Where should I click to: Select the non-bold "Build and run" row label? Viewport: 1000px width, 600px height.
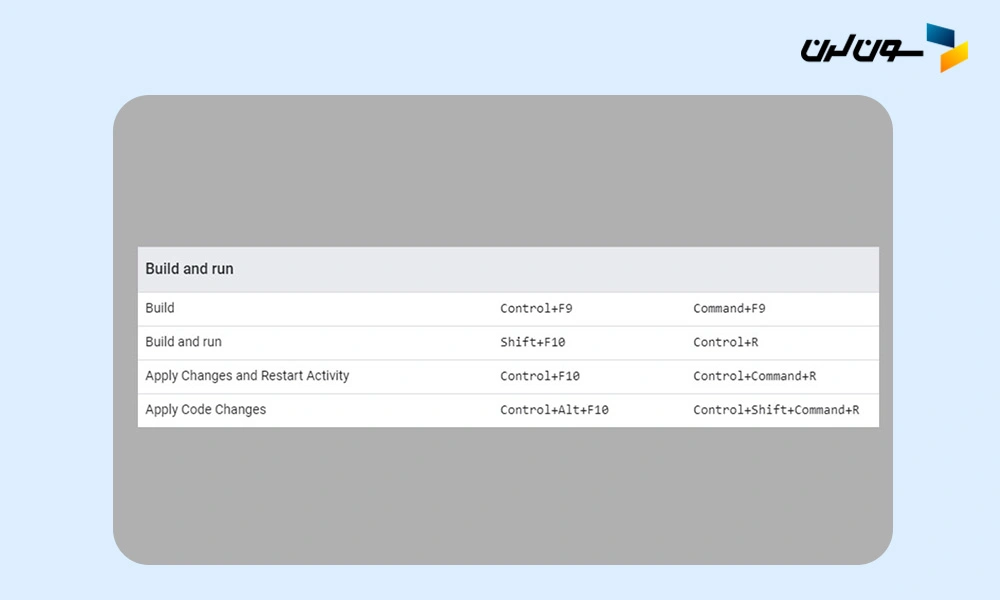(x=183, y=342)
